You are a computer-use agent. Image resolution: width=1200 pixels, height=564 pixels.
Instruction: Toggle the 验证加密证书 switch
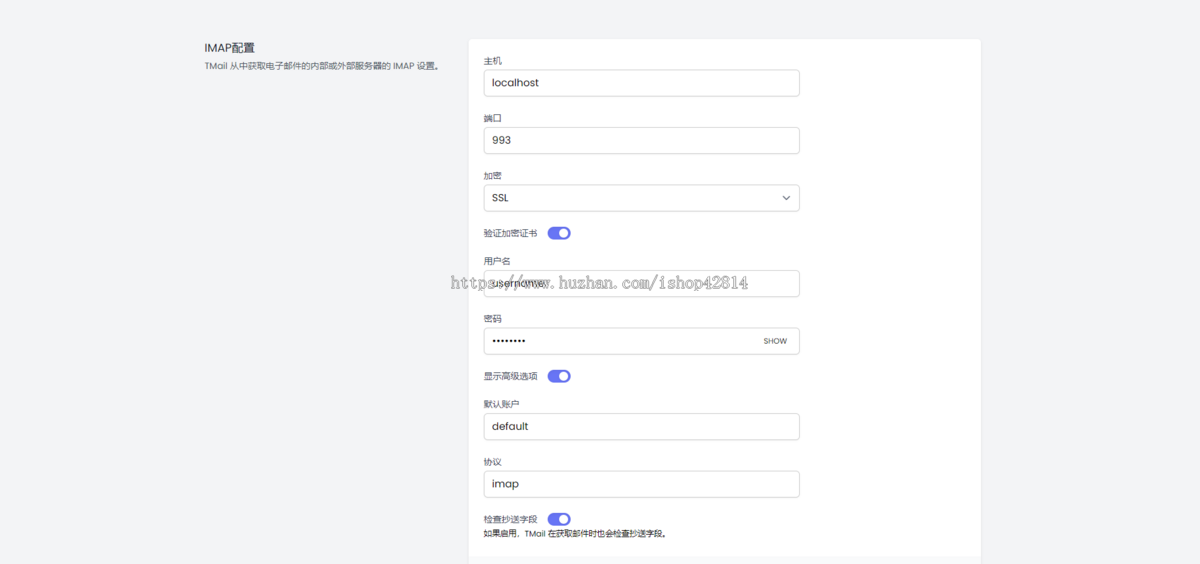click(x=559, y=233)
